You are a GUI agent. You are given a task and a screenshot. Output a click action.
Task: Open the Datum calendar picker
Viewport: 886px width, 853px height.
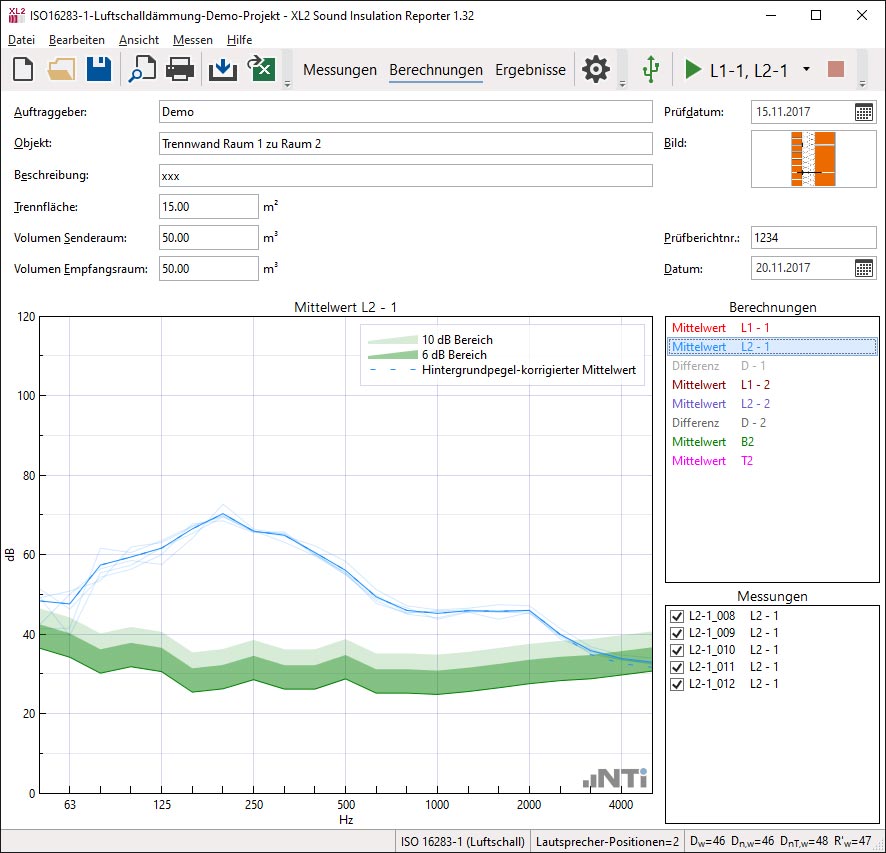pyautogui.click(x=864, y=268)
